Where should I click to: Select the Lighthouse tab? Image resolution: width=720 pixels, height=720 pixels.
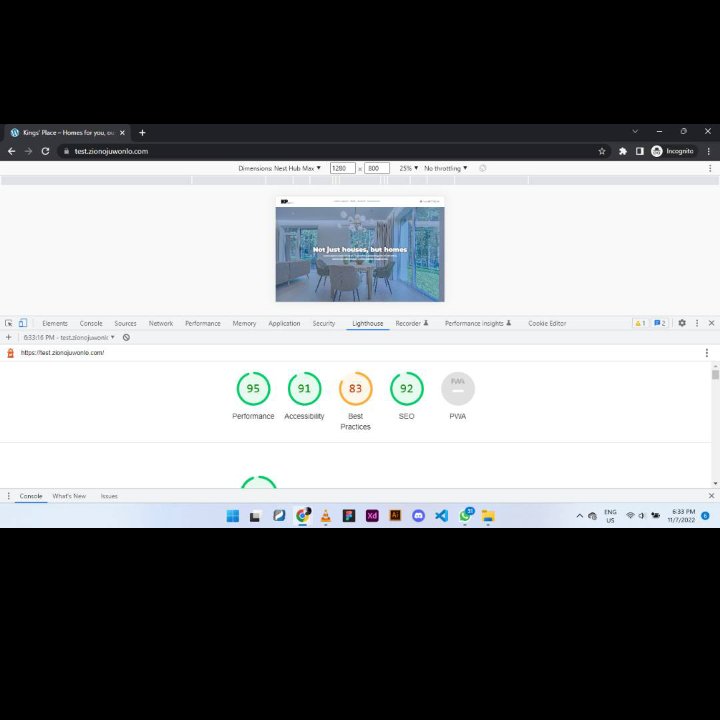coord(367,324)
